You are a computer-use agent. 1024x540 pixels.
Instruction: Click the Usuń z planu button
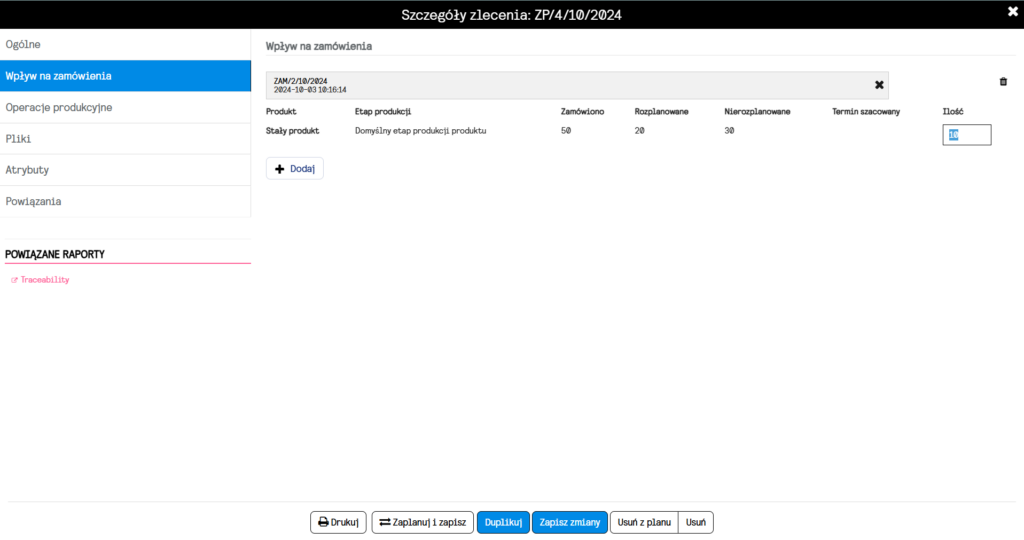pos(644,522)
